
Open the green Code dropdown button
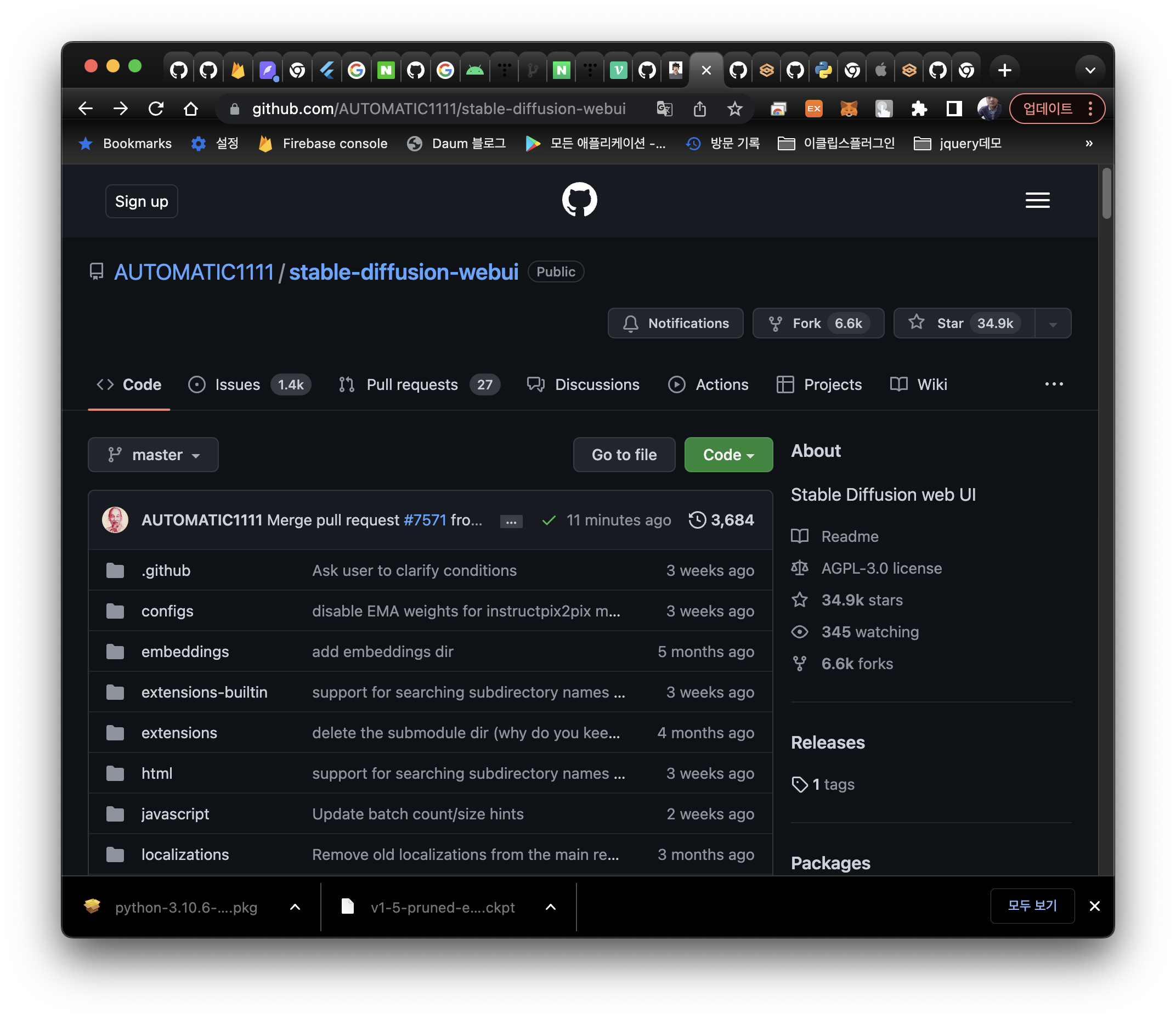pos(728,454)
